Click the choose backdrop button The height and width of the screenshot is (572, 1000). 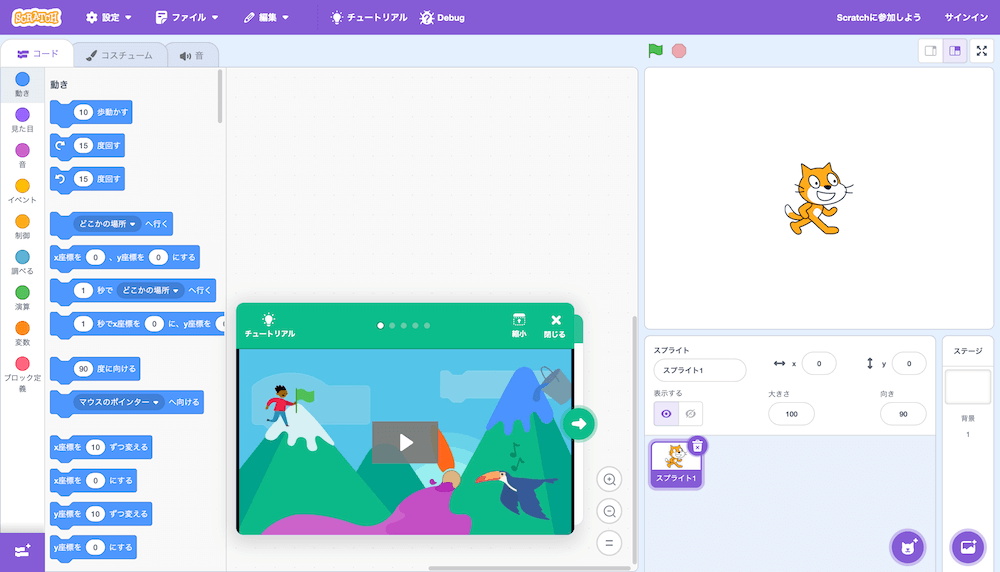coord(967,547)
